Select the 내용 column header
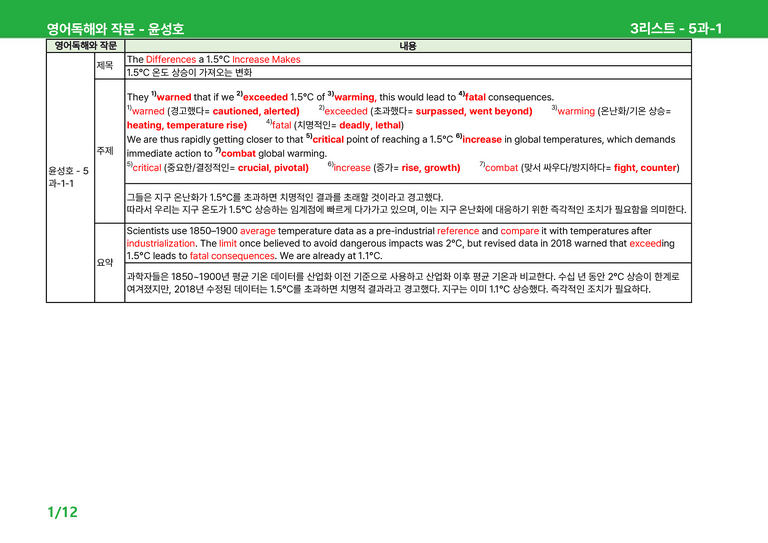Viewport: 768px width, 543px height. click(408, 46)
